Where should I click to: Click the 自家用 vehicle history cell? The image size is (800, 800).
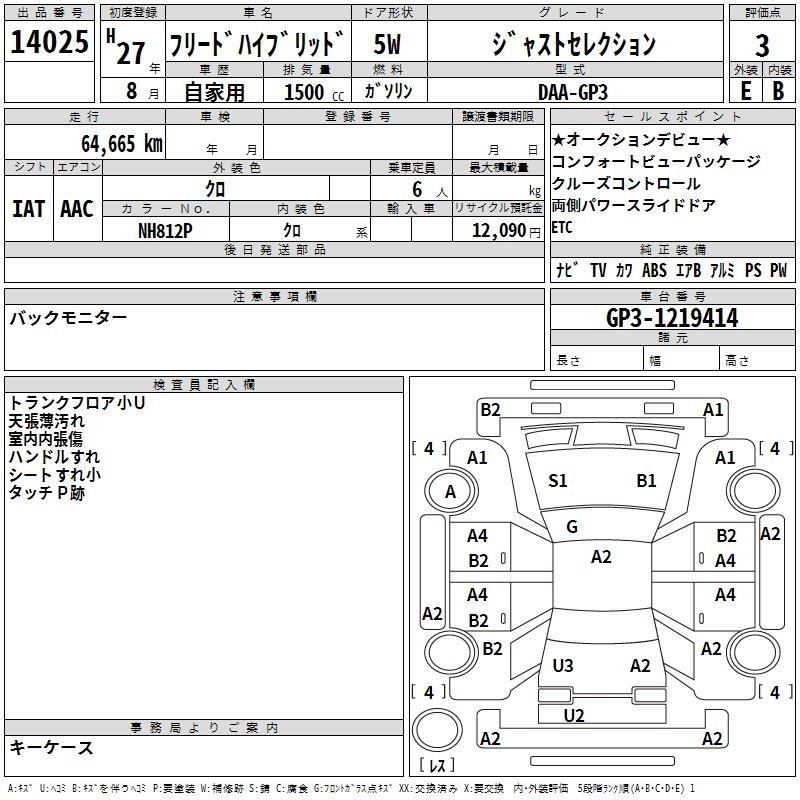(214, 92)
